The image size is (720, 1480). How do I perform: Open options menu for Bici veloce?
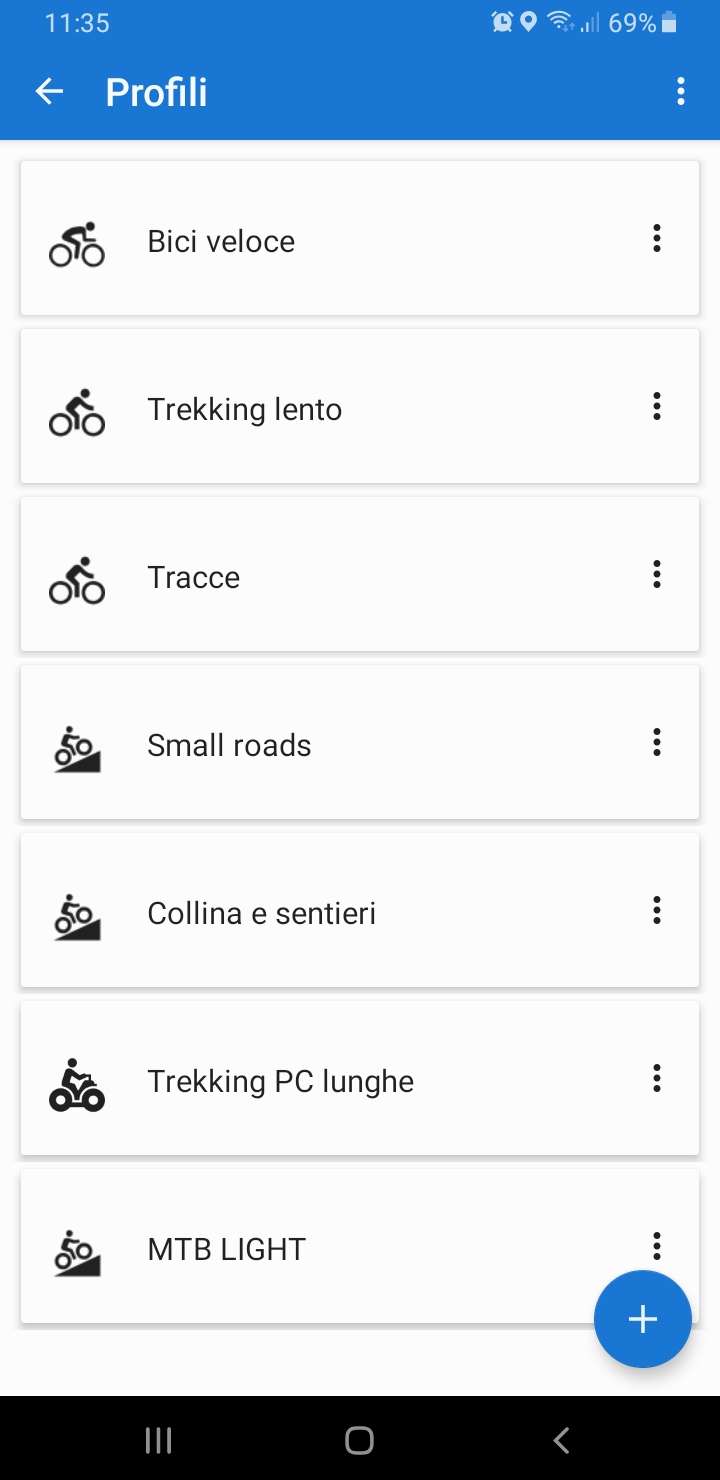tap(657, 238)
